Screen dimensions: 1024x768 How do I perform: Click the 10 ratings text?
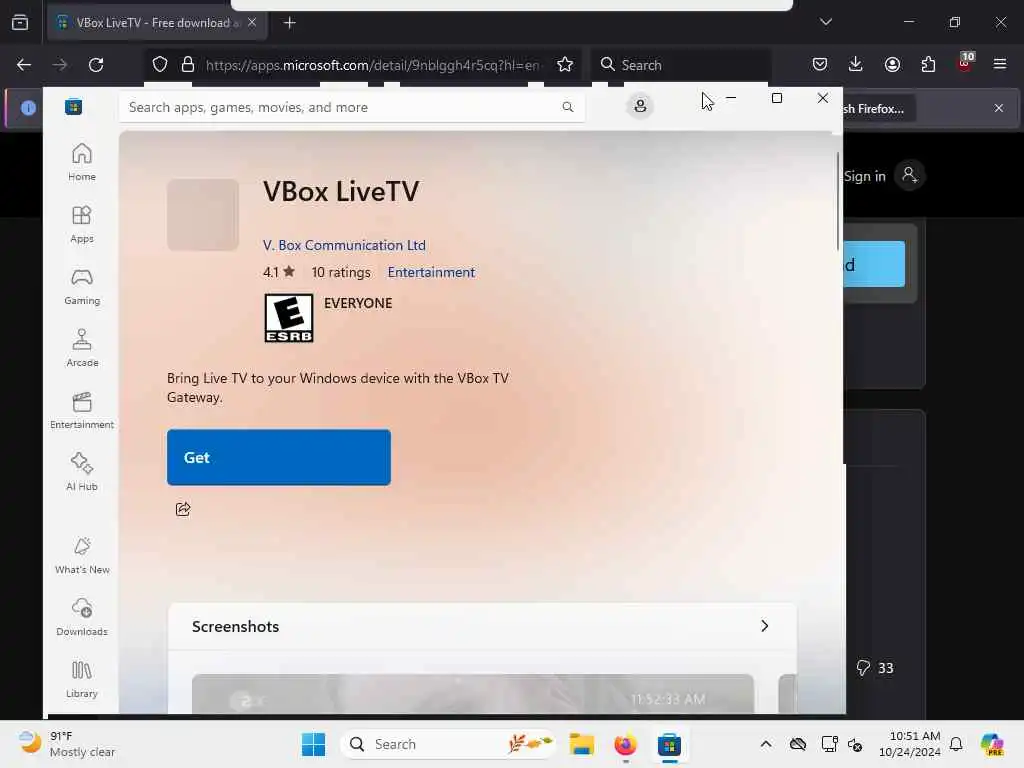[341, 272]
